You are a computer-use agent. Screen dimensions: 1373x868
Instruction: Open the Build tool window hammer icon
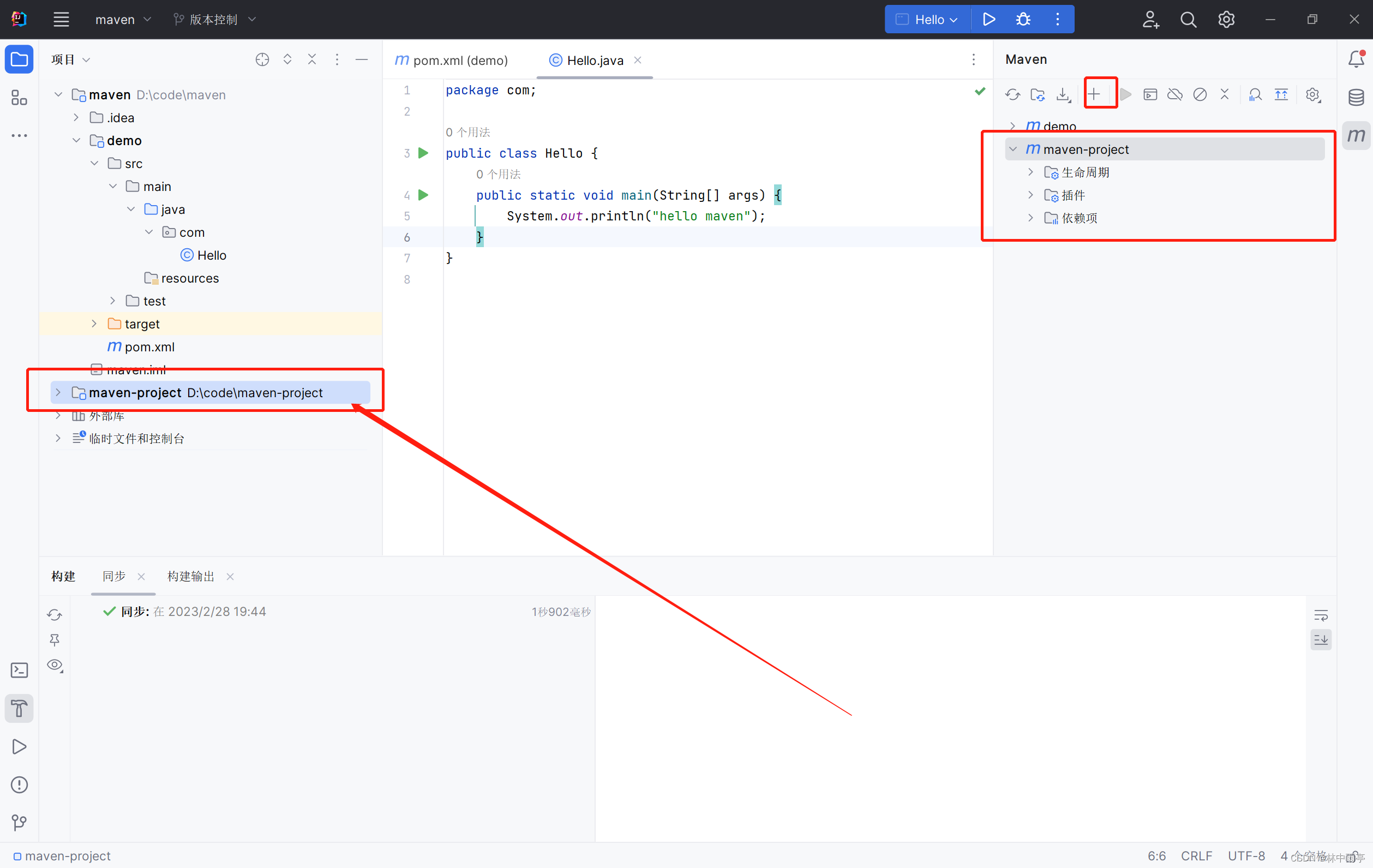tap(20, 708)
